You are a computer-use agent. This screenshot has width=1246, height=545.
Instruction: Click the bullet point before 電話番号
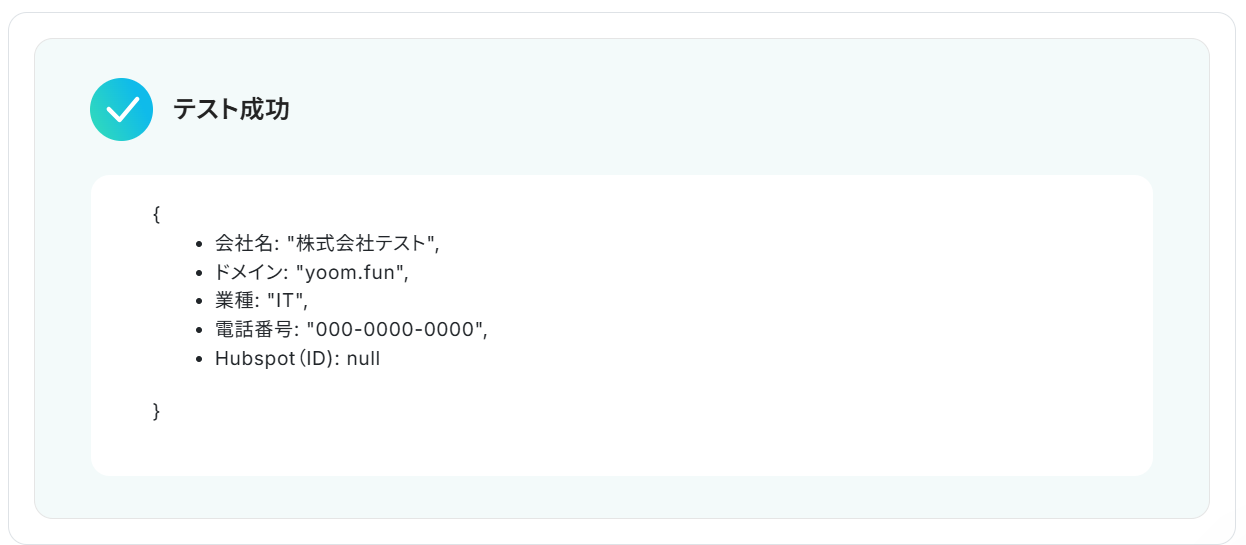[201, 331]
